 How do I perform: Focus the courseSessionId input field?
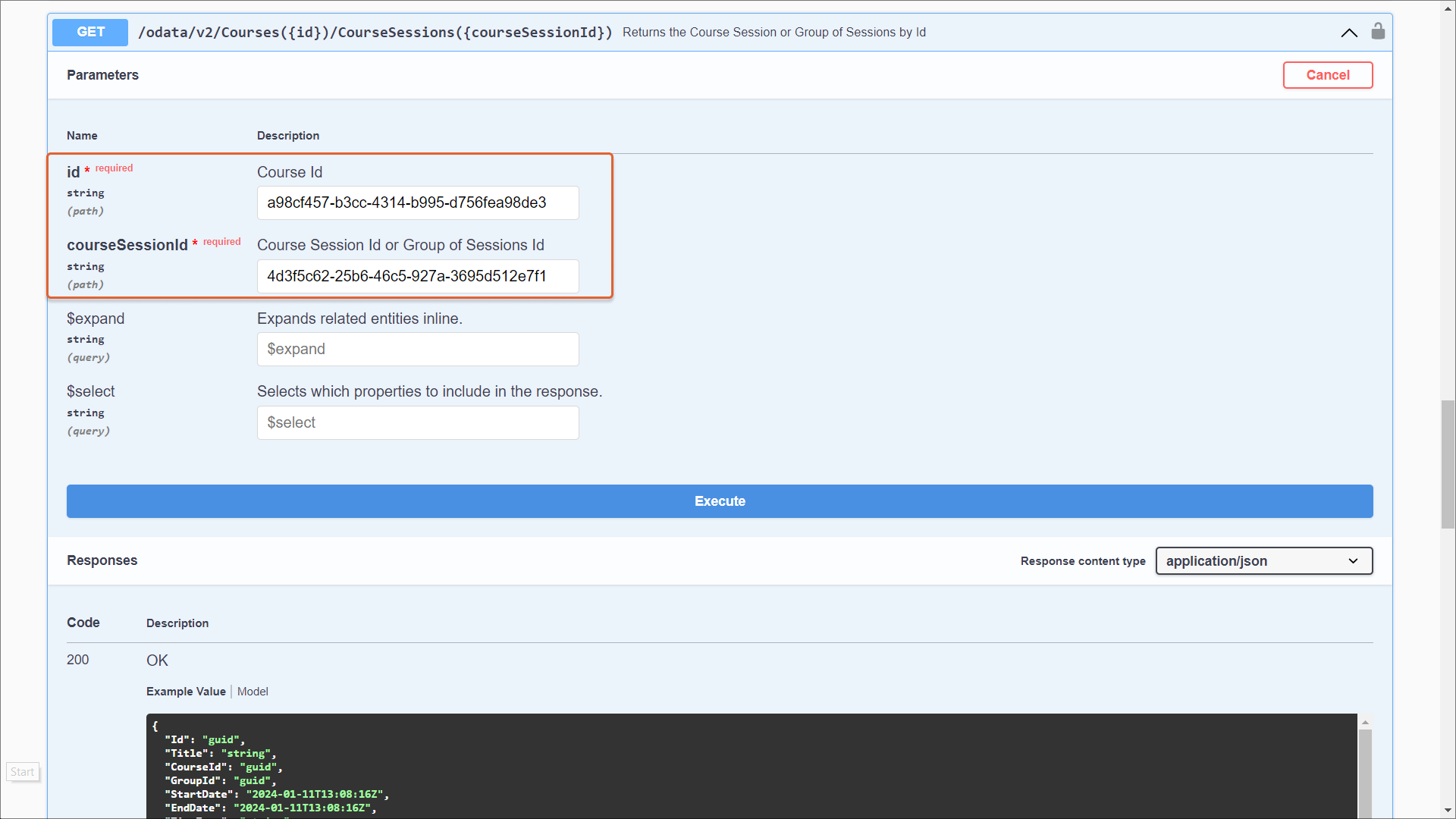click(x=418, y=277)
